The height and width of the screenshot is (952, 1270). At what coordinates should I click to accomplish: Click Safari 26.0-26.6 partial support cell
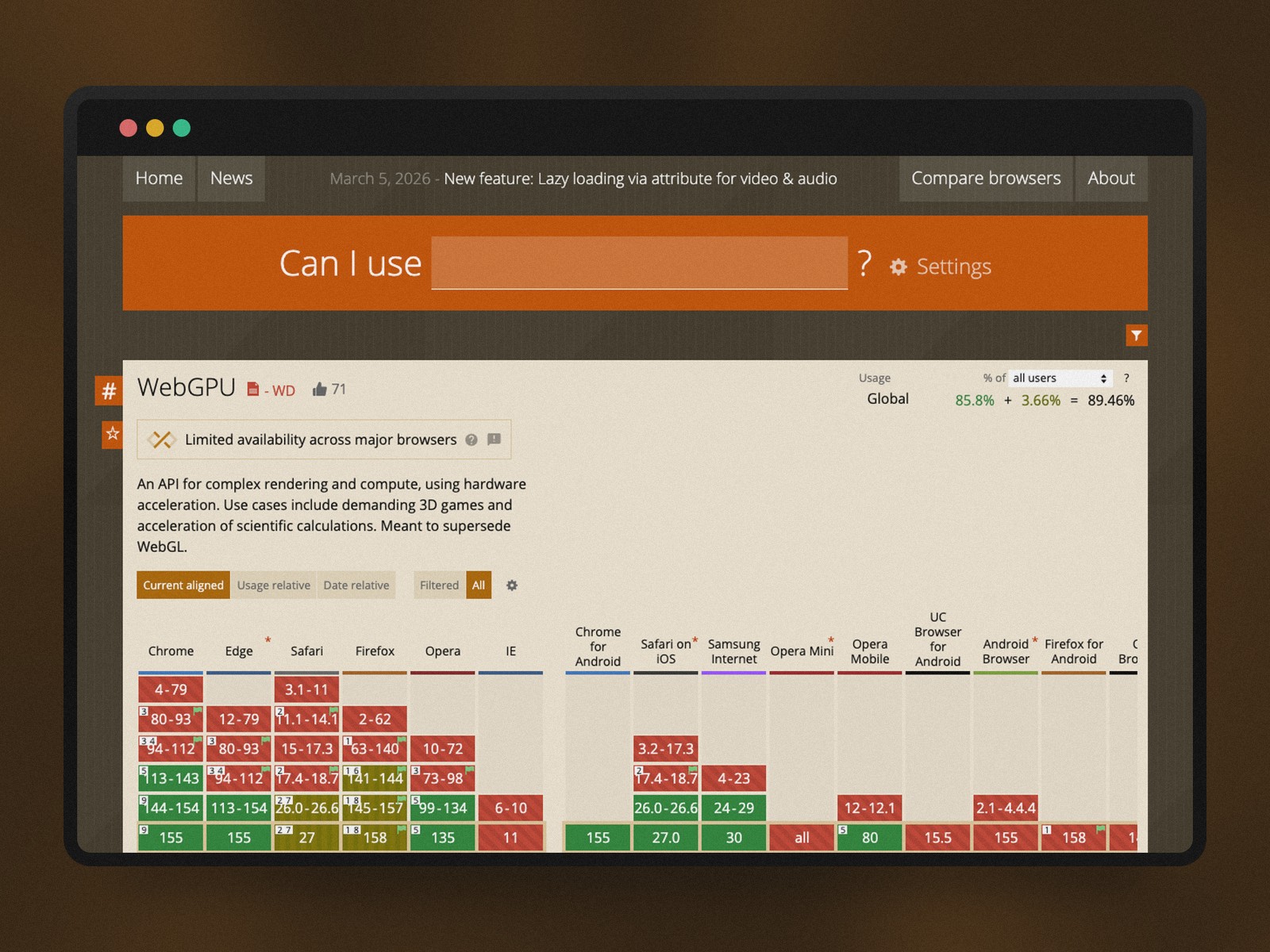tap(307, 808)
